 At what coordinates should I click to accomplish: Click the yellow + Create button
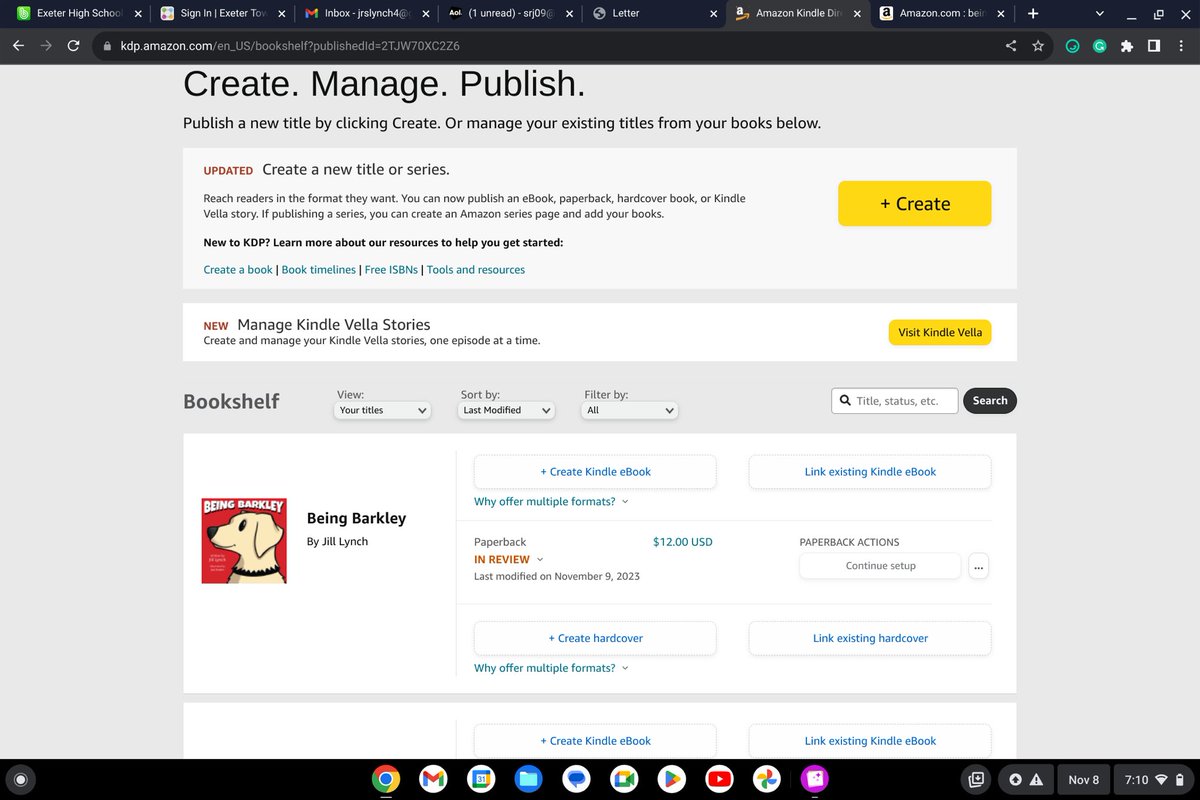pyautogui.click(x=915, y=204)
